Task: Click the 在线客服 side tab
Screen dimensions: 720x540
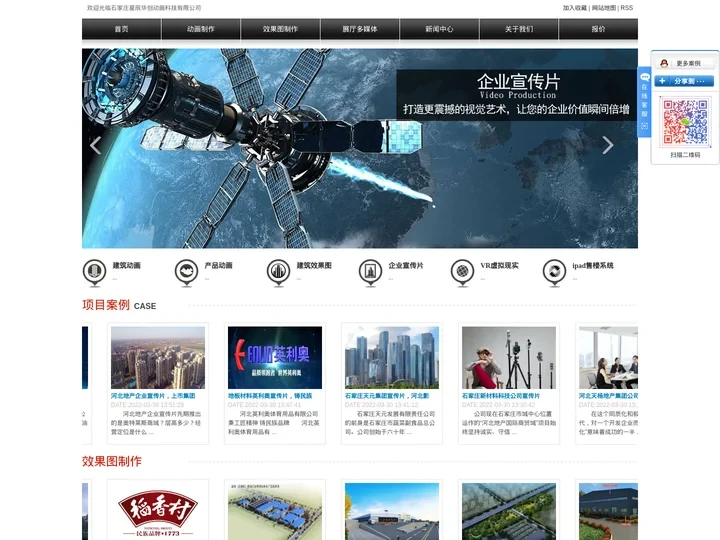Action: pos(644,102)
